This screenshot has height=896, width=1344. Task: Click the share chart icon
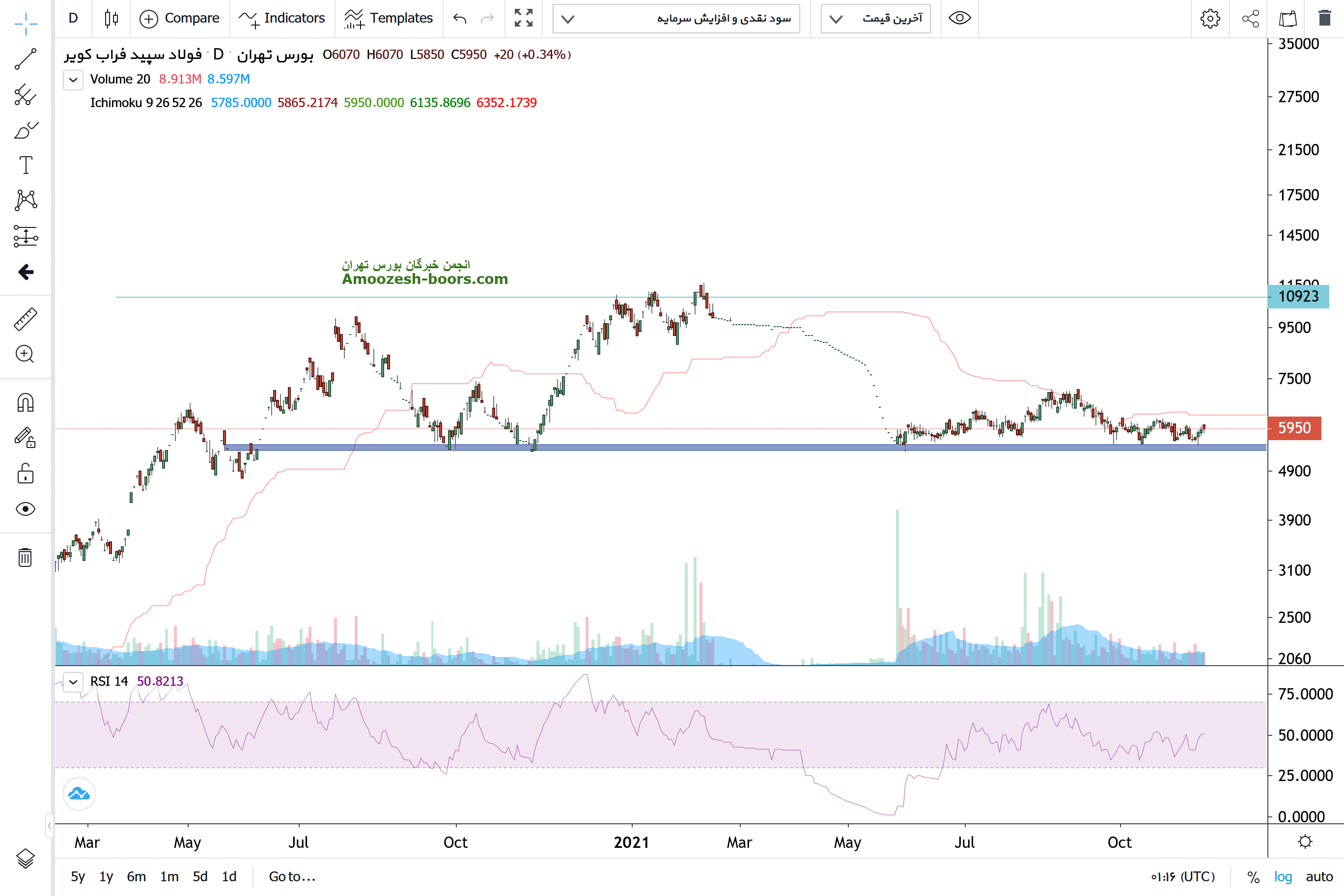point(1250,18)
